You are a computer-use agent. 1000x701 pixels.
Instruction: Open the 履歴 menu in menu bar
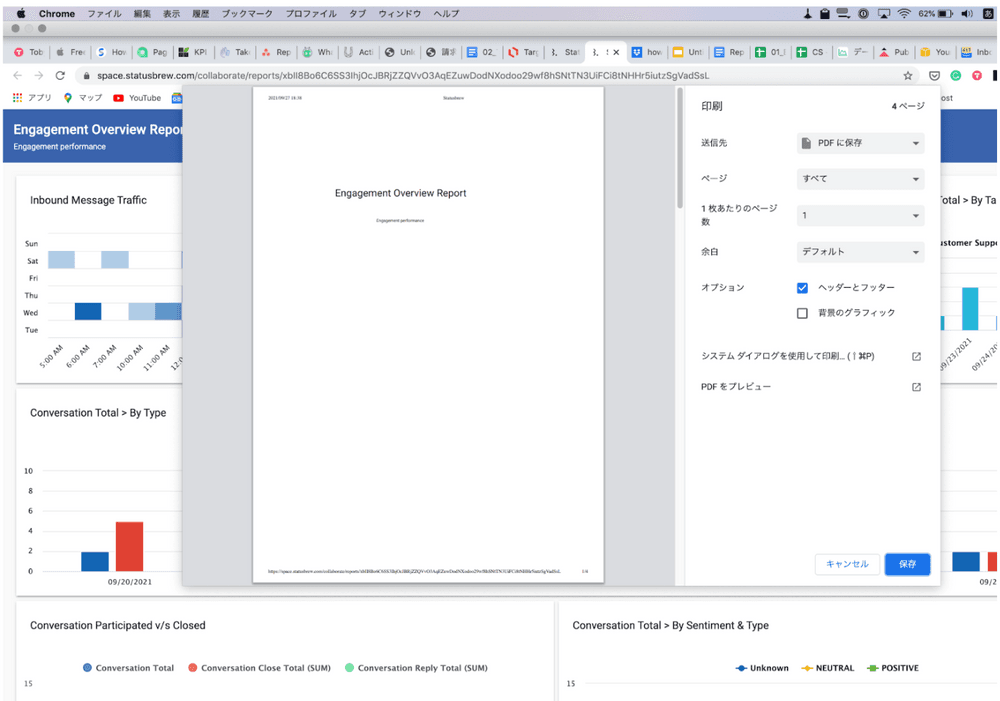[x=200, y=14]
